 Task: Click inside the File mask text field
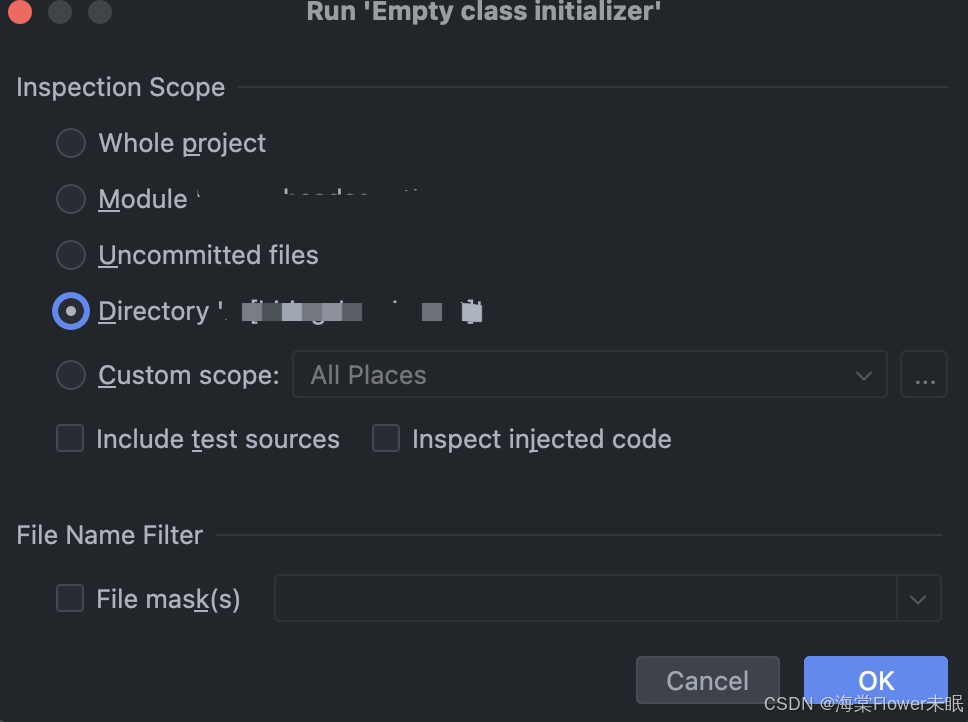click(585, 599)
